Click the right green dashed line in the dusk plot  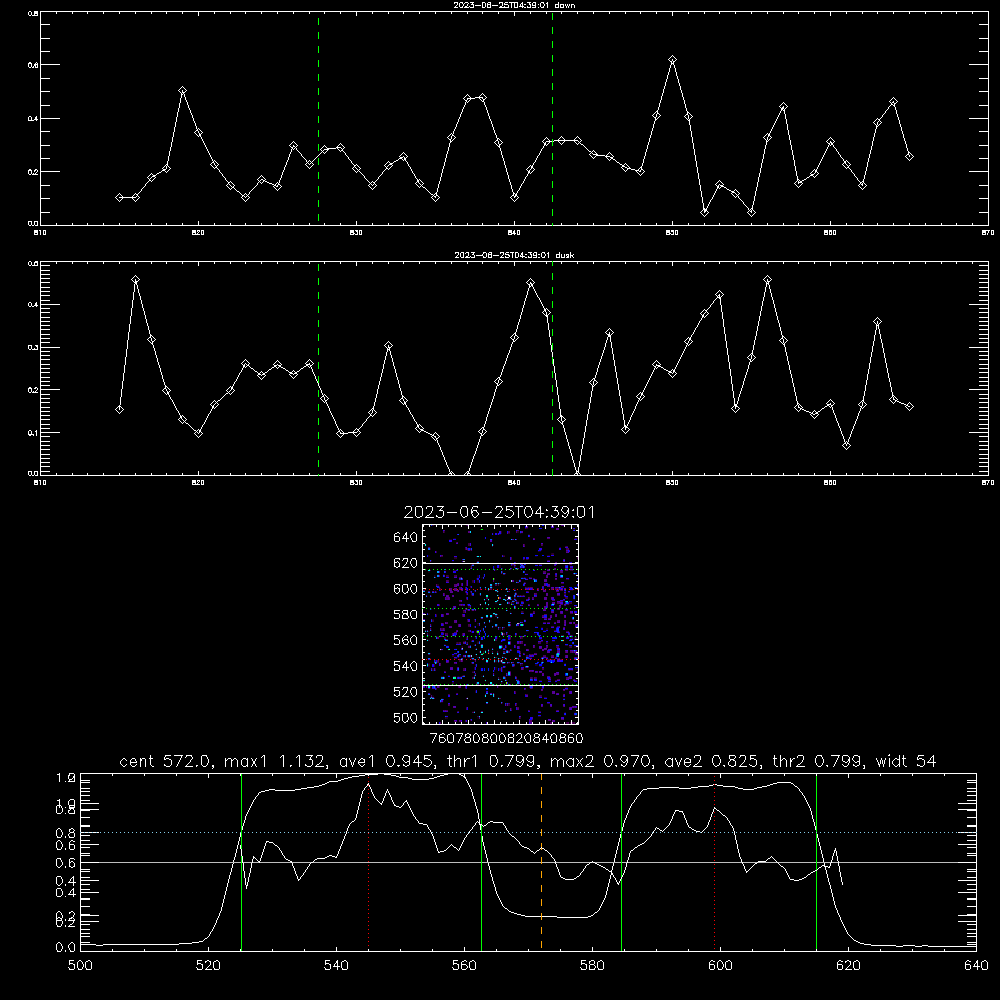point(552,369)
